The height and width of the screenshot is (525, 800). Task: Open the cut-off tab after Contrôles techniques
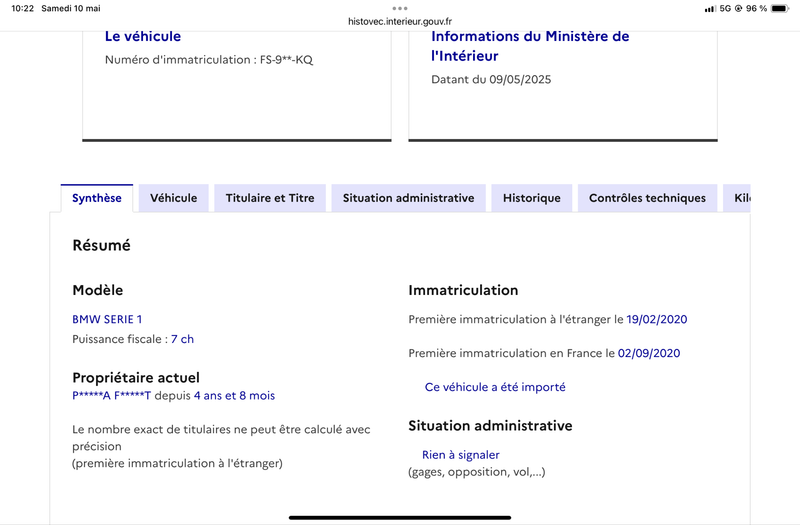point(737,198)
